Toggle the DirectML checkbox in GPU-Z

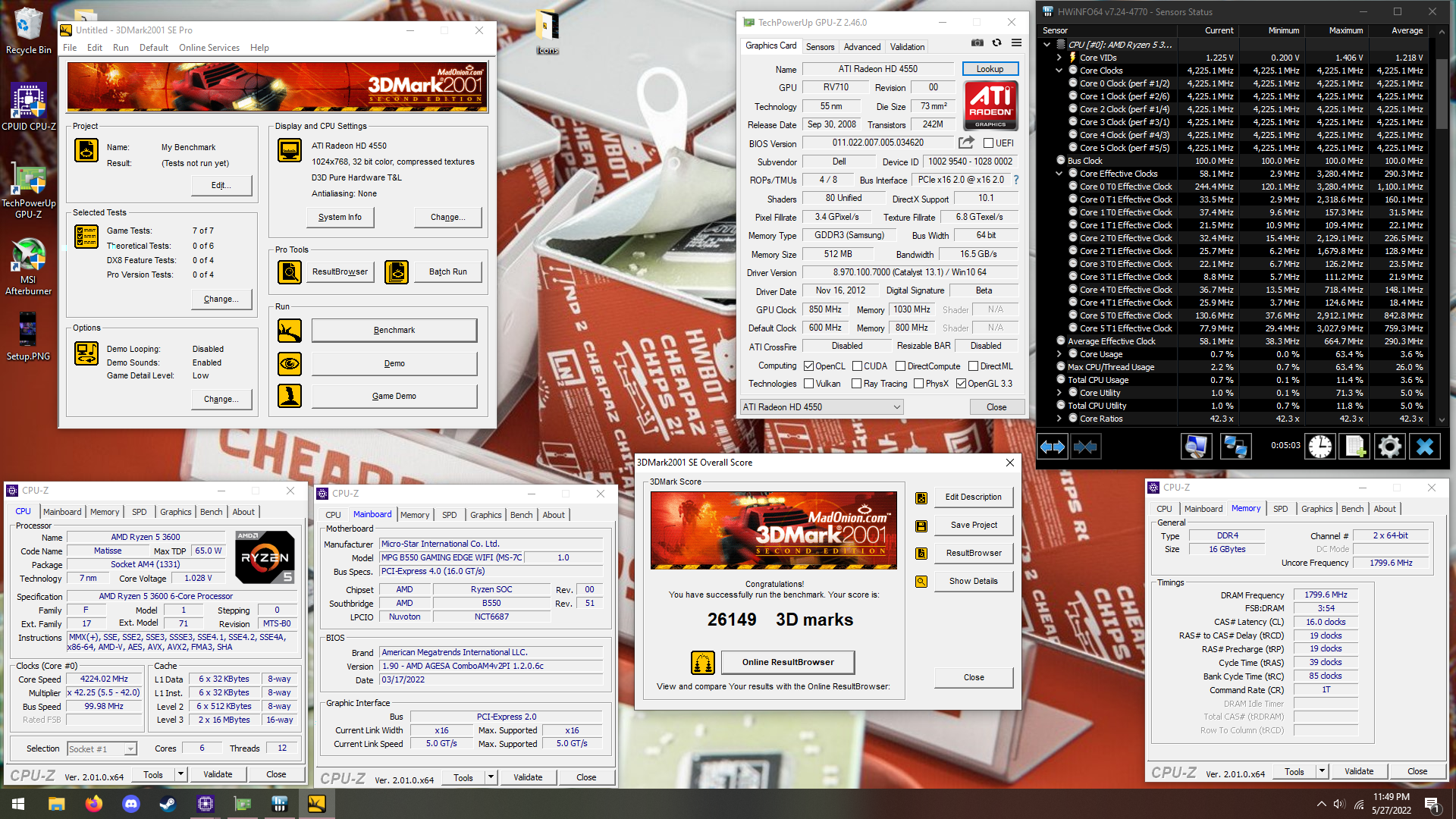(973, 366)
